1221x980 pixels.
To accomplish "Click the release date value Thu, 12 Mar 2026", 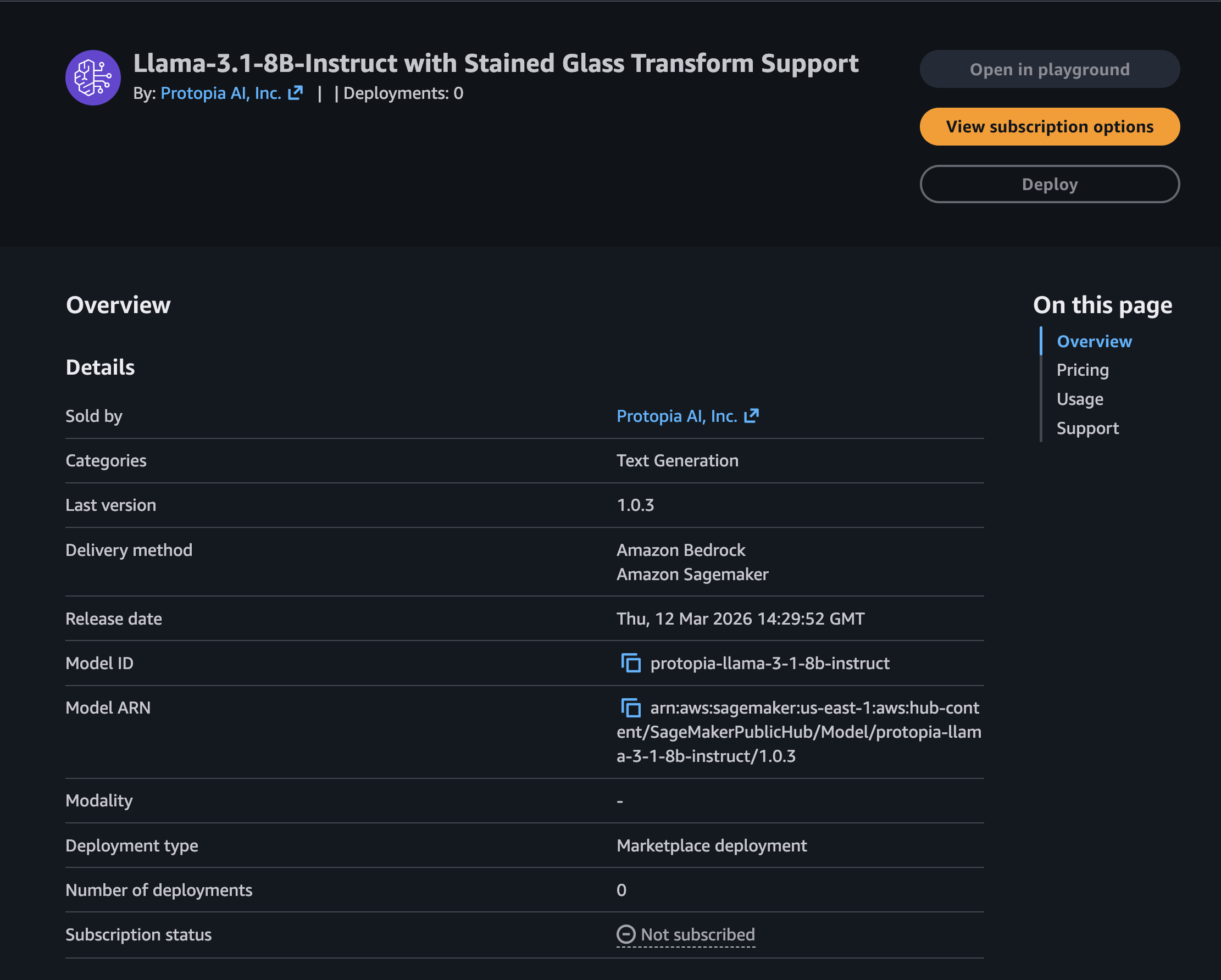I will click(740, 619).
